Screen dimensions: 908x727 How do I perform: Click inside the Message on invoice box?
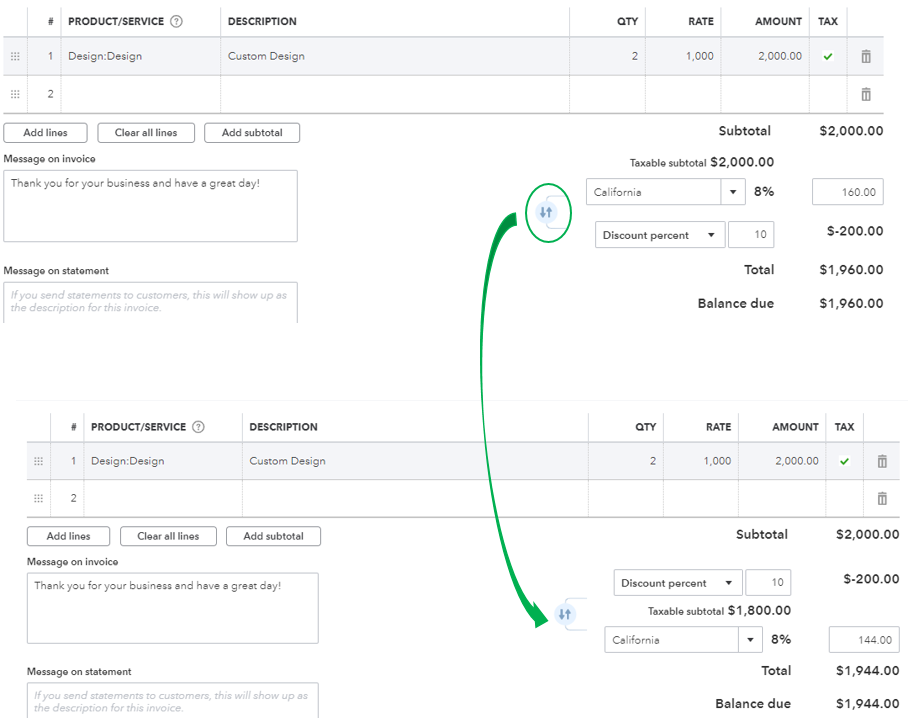tap(150, 205)
